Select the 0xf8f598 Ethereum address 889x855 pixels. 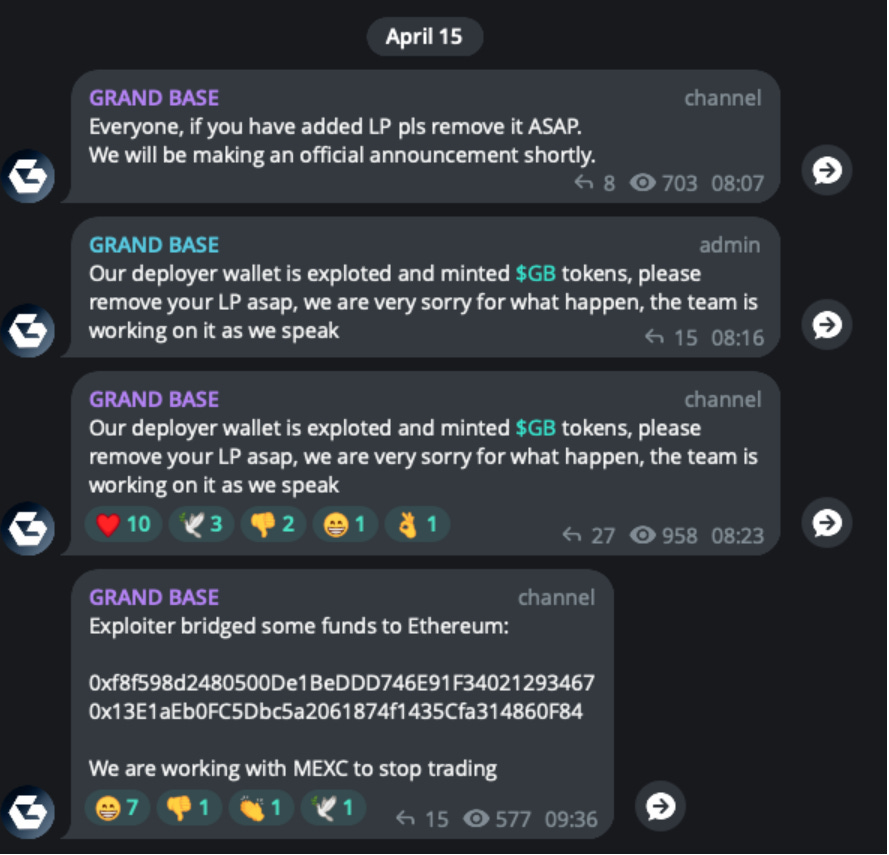pyautogui.click(x=342, y=683)
